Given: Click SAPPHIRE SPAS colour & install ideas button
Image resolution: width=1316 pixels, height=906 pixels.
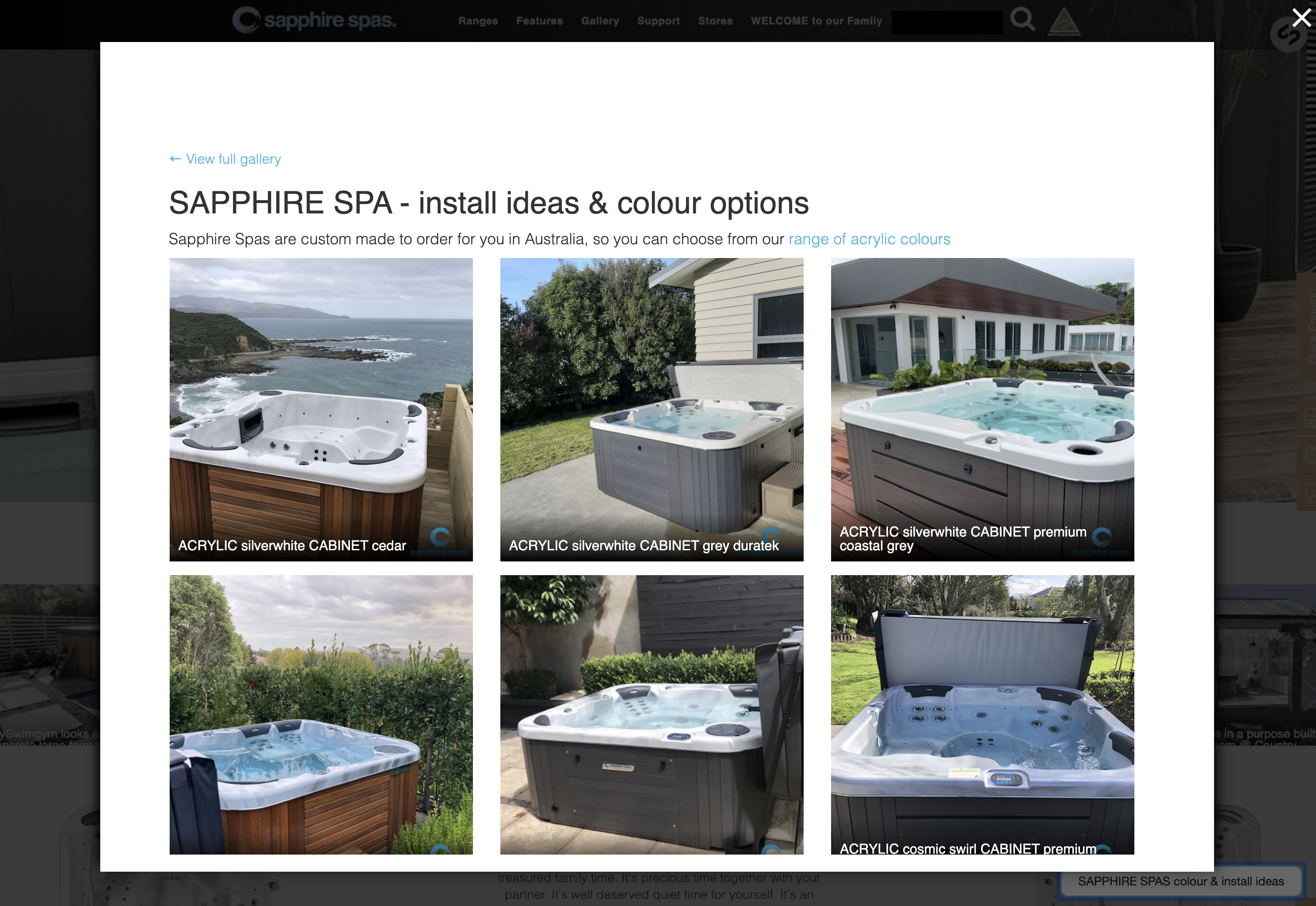Looking at the screenshot, I should click(x=1180, y=881).
